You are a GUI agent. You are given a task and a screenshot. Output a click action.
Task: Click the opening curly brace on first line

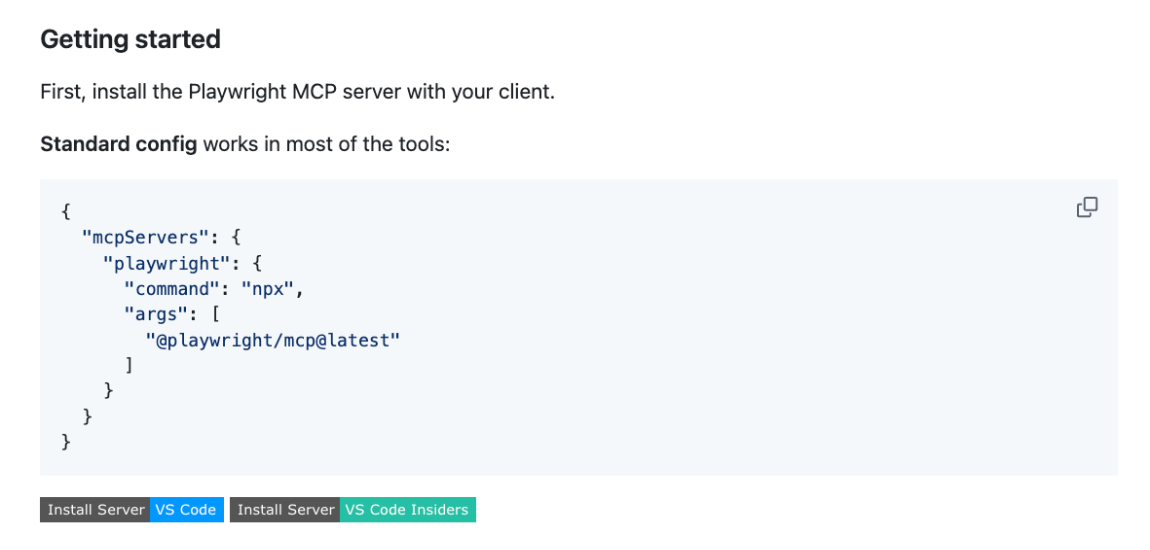[x=66, y=212]
